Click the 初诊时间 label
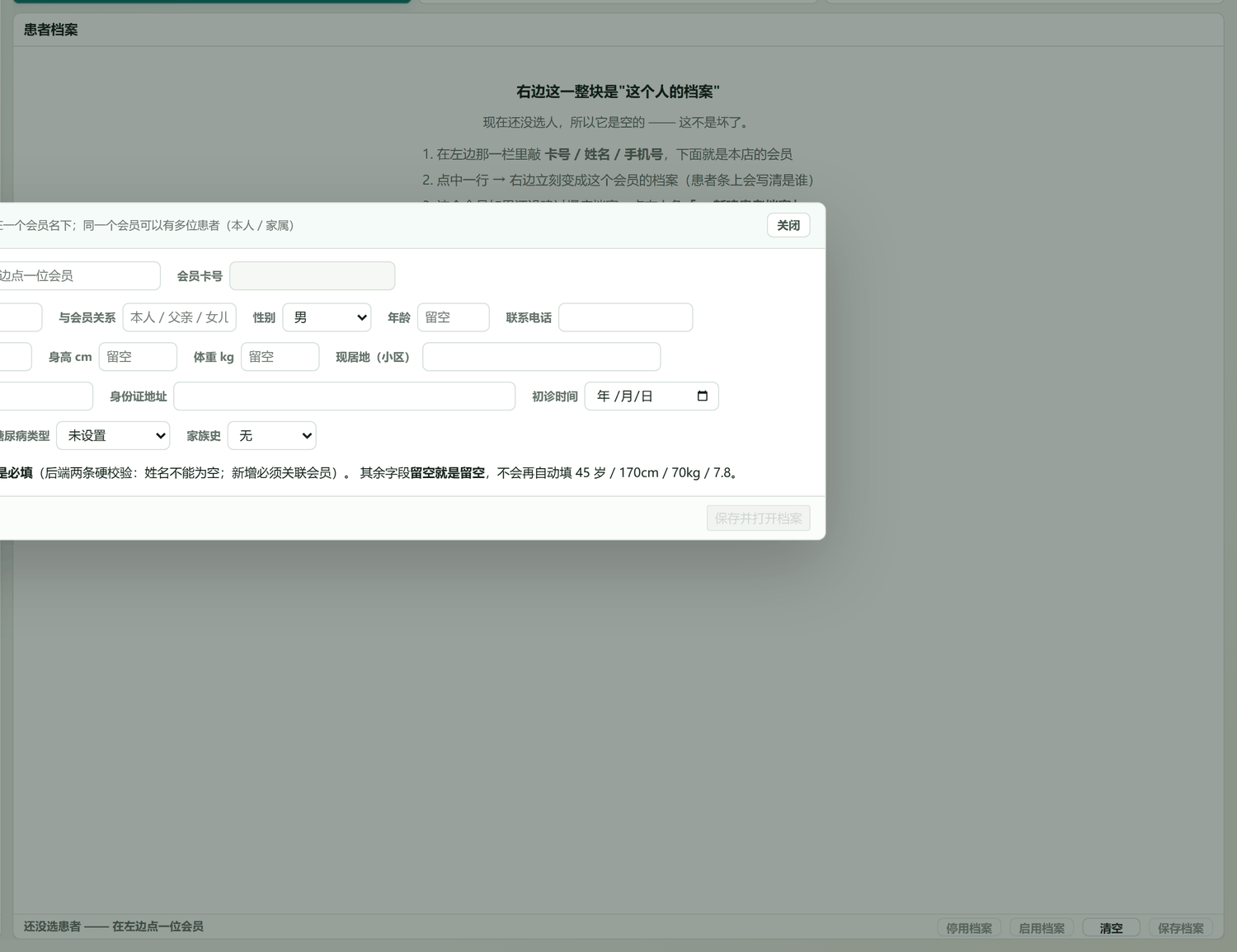1237x952 pixels. [555, 396]
